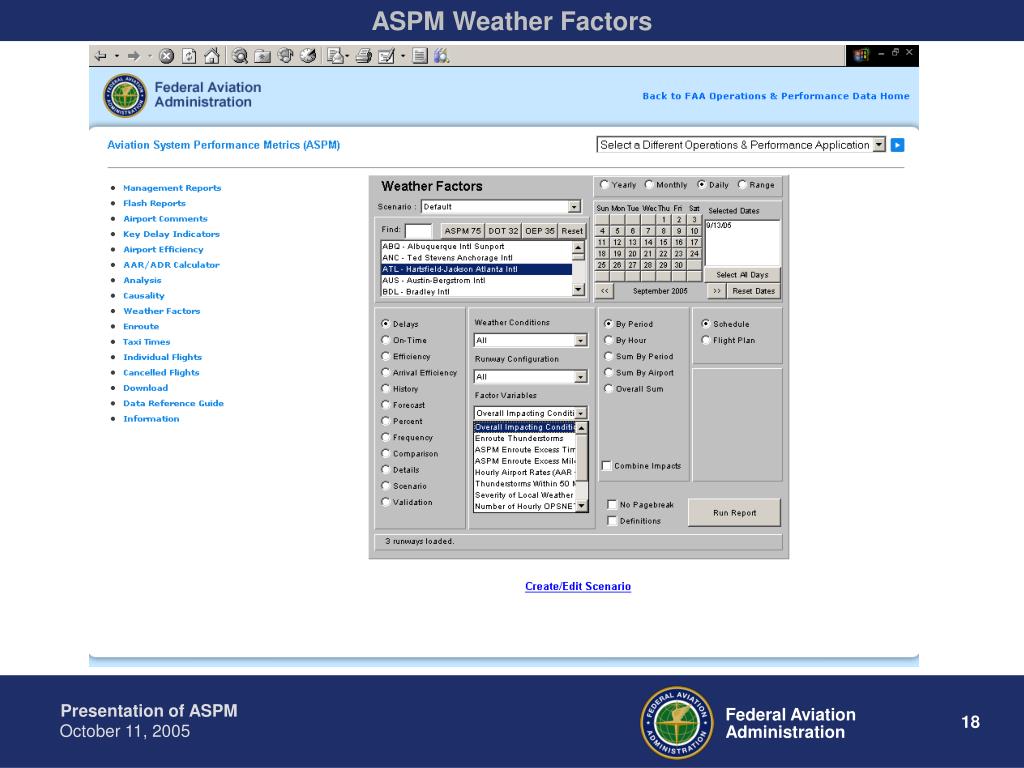Click the Select All Days button
Screen dimensions: 1024x768
point(742,275)
